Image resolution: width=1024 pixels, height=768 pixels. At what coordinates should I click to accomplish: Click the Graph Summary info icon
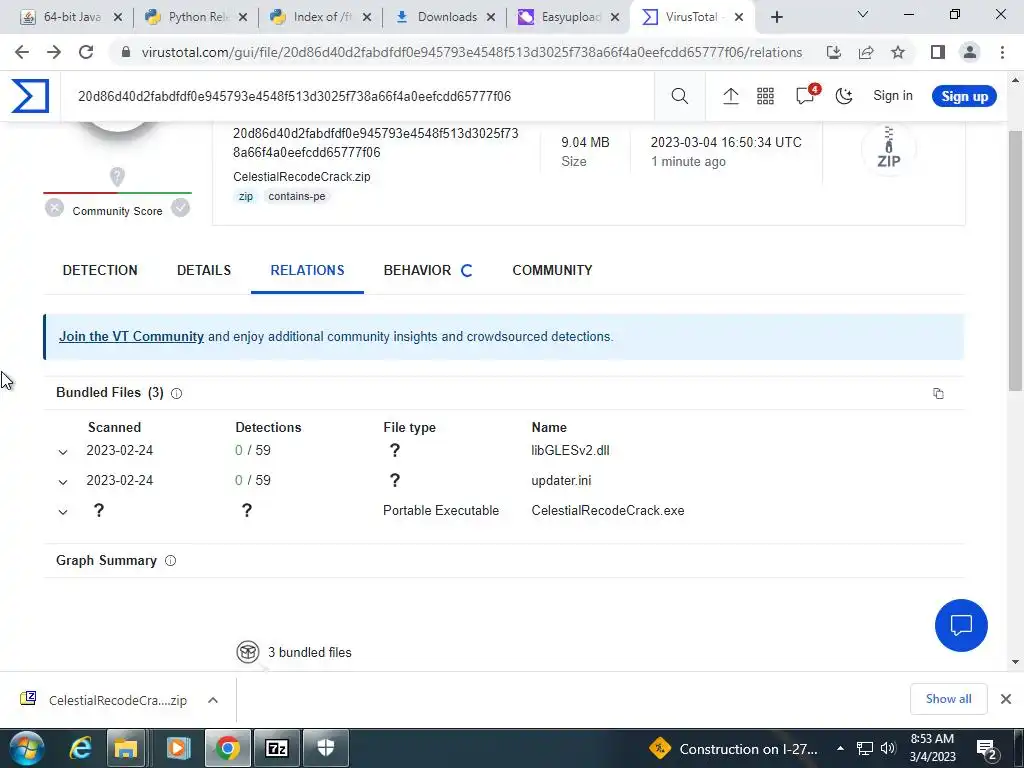point(170,560)
